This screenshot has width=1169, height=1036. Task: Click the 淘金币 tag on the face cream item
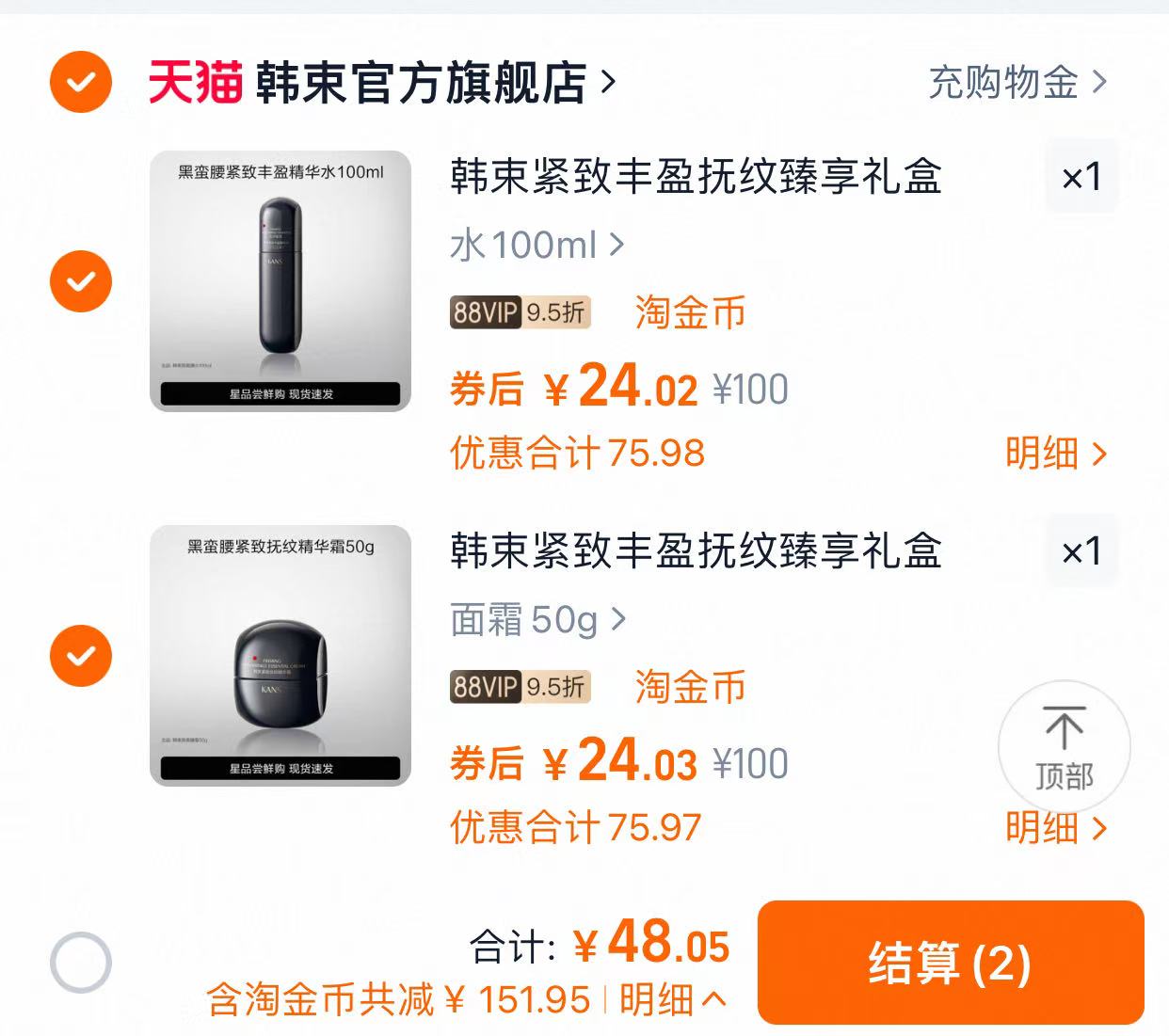point(688,688)
